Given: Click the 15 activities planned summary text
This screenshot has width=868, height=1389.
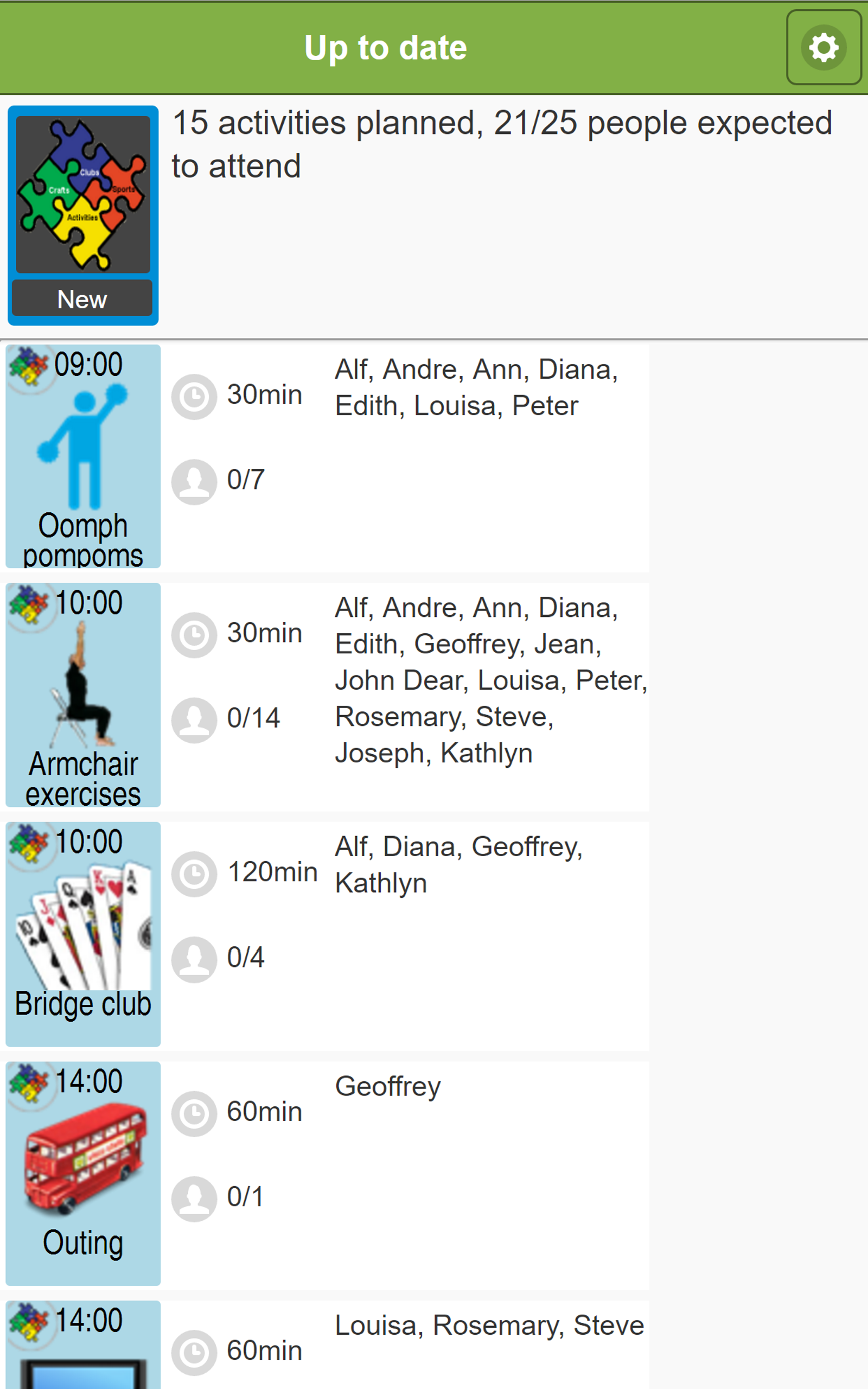Looking at the screenshot, I should pyautogui.click(x=502, y=144).
